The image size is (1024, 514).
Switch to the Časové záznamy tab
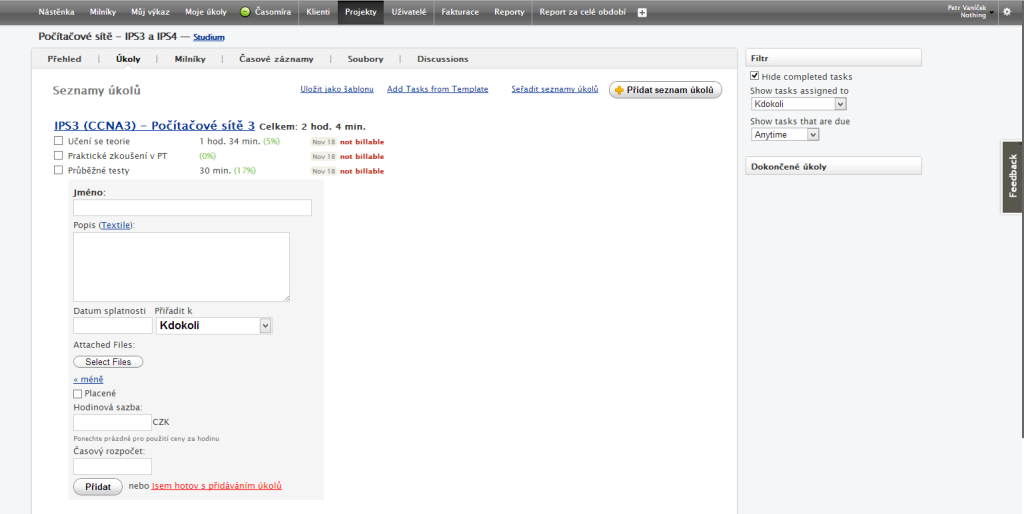(276, 59)
